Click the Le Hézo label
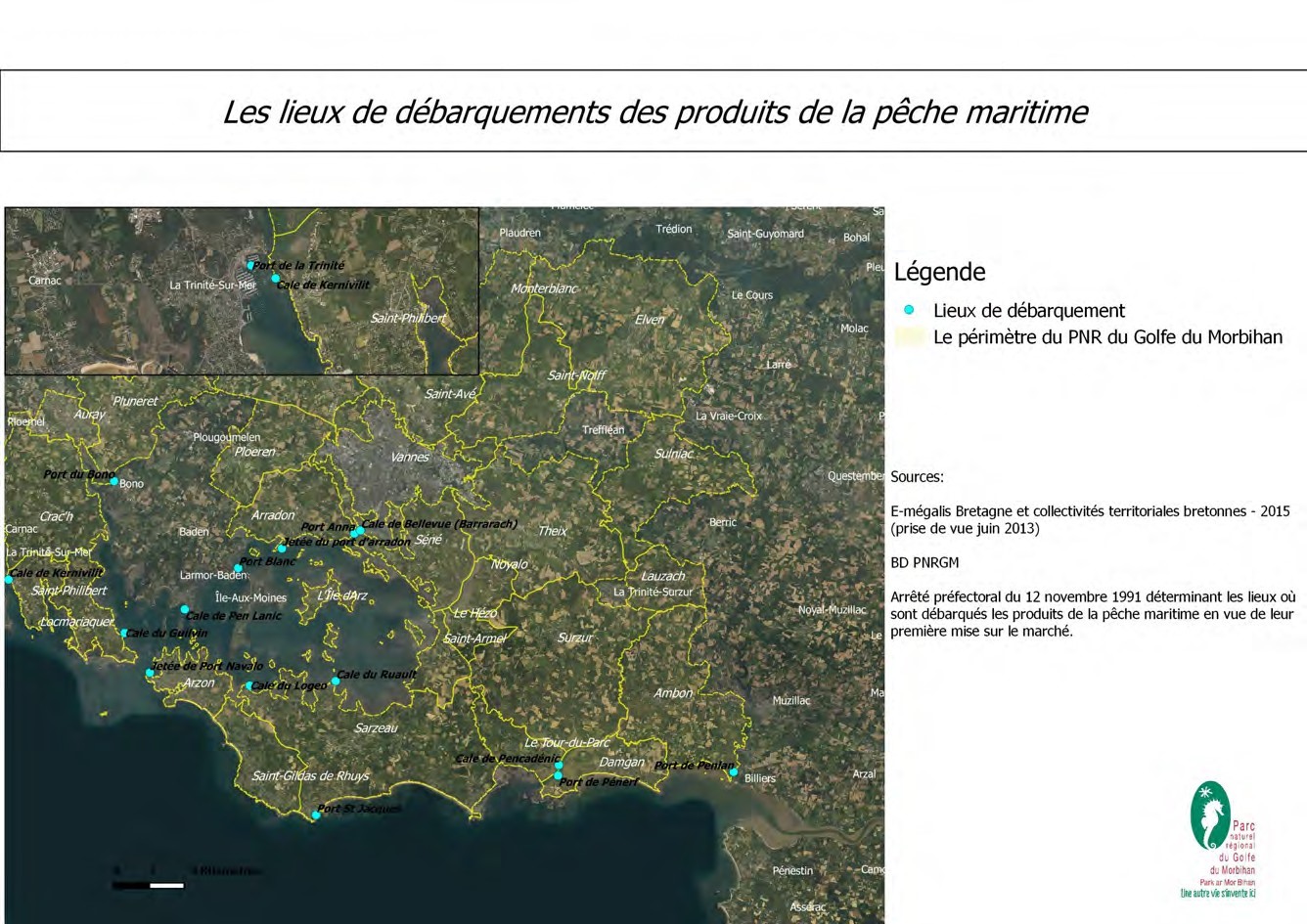 [x=475, y=613]
